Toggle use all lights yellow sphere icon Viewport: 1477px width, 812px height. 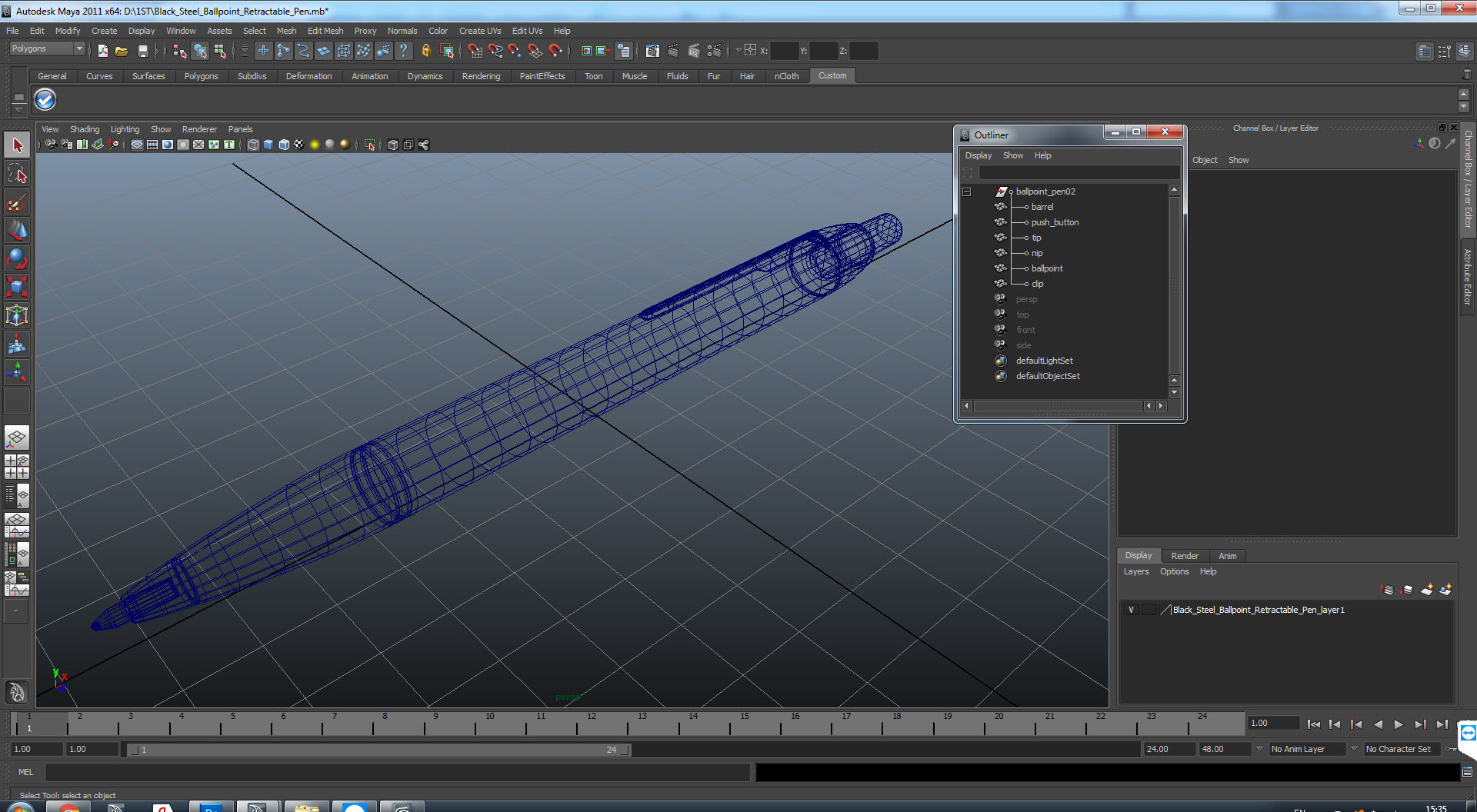[x=315, y=145]
